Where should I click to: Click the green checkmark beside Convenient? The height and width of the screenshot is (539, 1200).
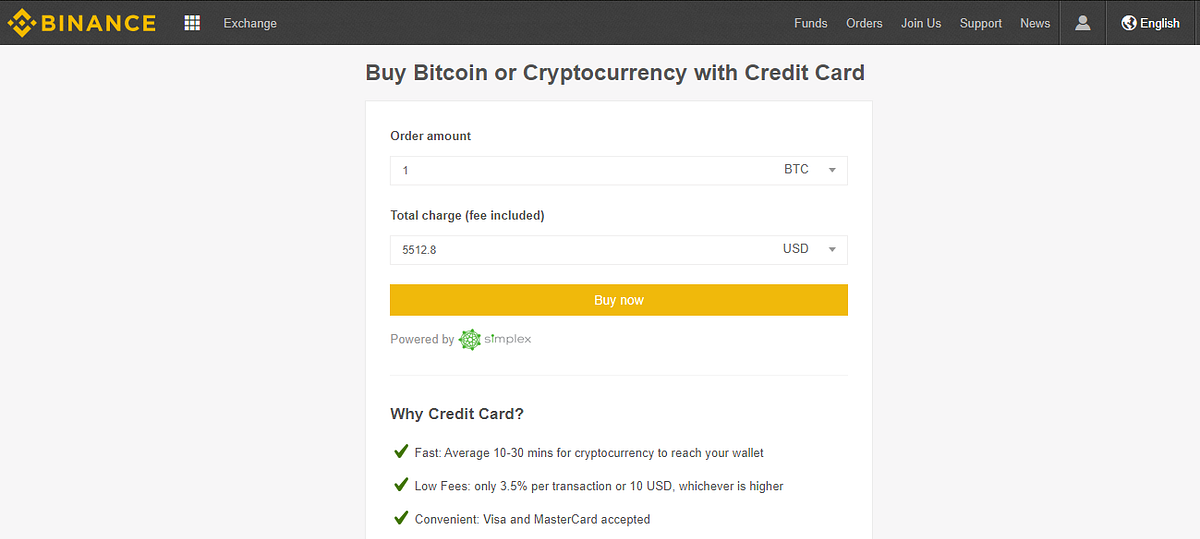(x=401, y=518)
